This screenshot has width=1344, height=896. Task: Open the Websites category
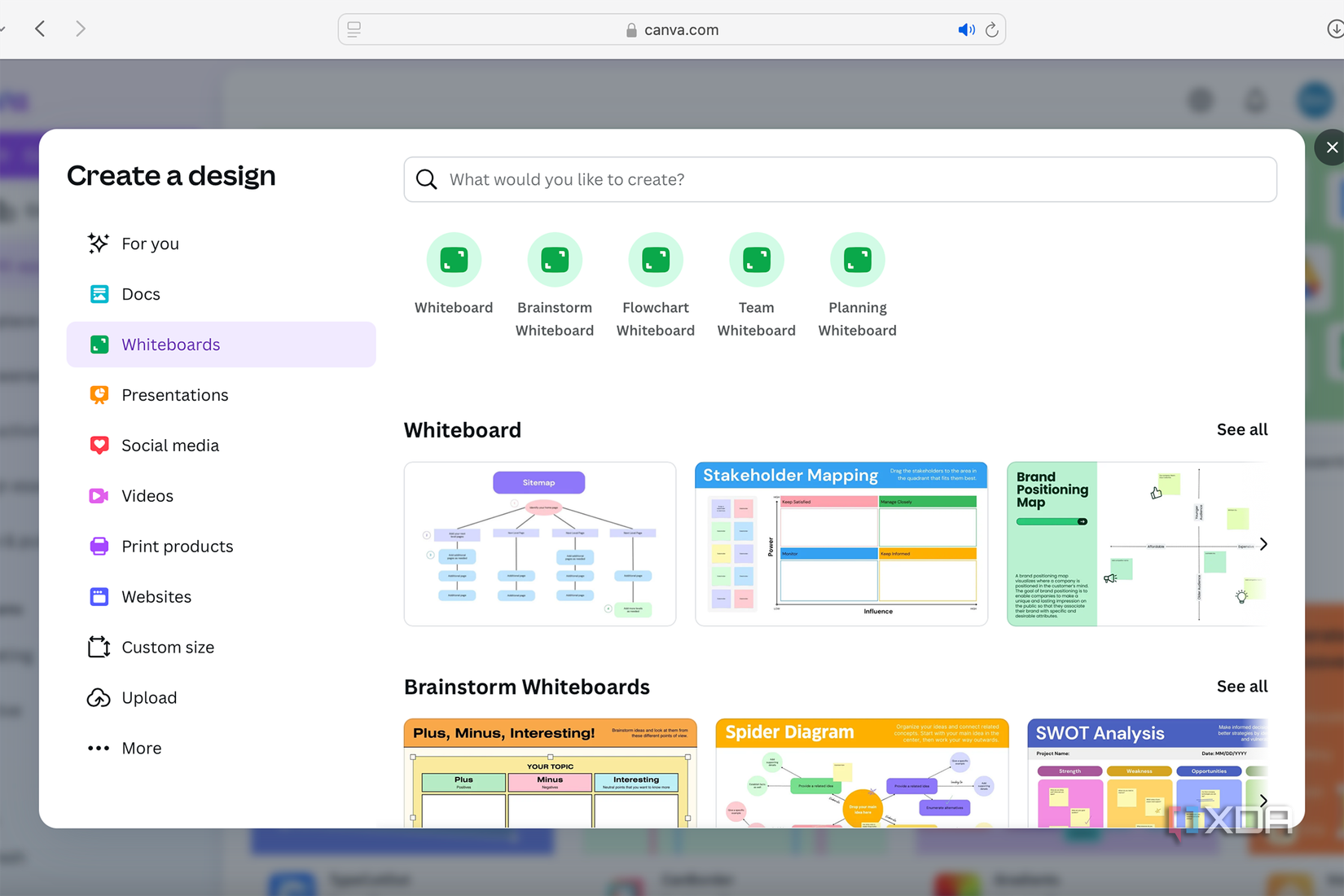(221, 597)
